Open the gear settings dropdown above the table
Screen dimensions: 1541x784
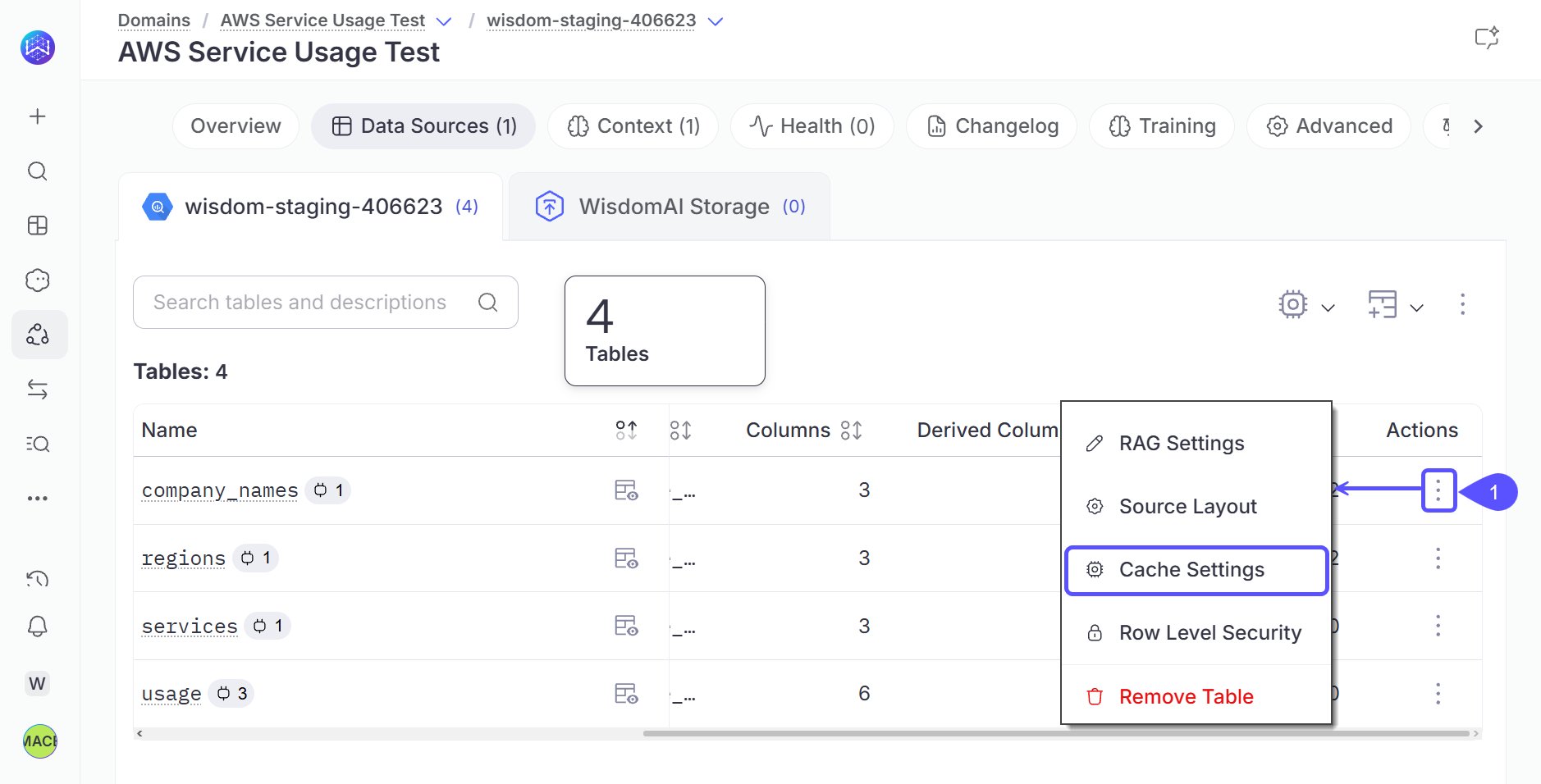tap(1306, 304)
